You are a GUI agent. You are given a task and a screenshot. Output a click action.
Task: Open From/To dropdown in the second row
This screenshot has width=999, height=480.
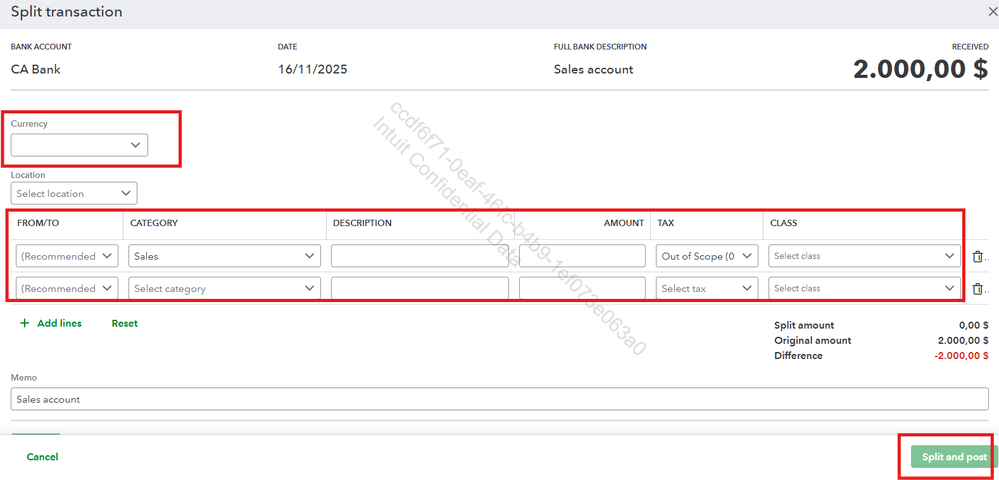[67, 289]
